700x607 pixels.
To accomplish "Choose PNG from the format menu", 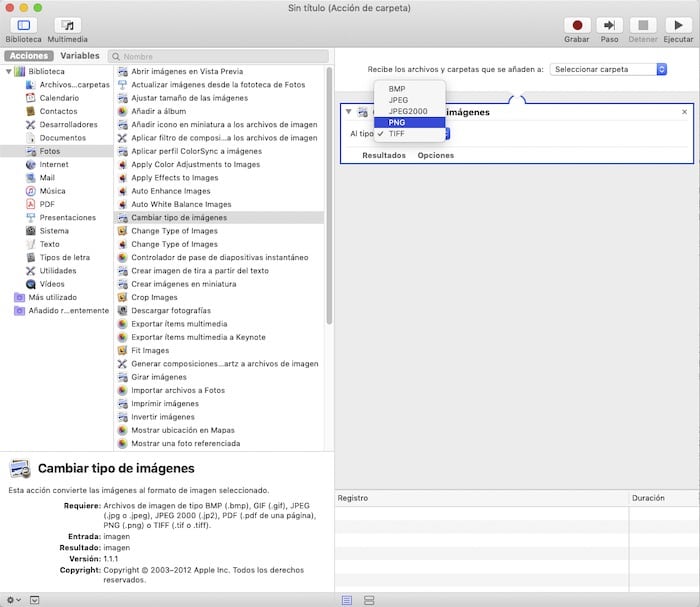I will 397,122.
